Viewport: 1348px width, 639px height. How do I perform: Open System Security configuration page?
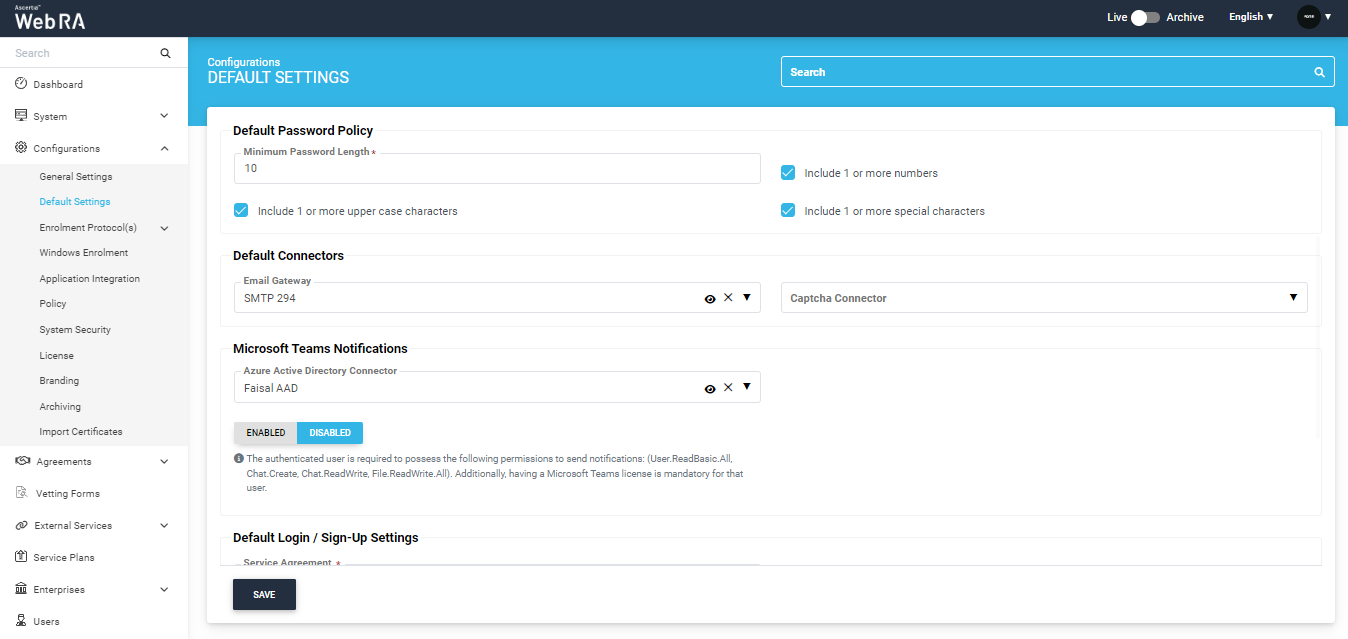(x=75, y=330)
